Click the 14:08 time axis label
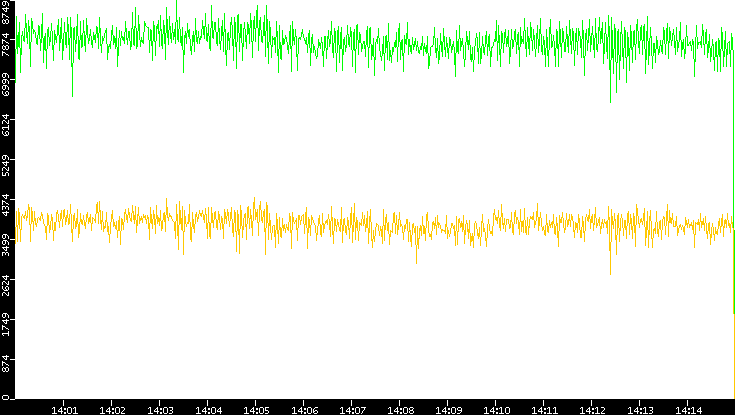735x415 pixels. tap(400, 410)
